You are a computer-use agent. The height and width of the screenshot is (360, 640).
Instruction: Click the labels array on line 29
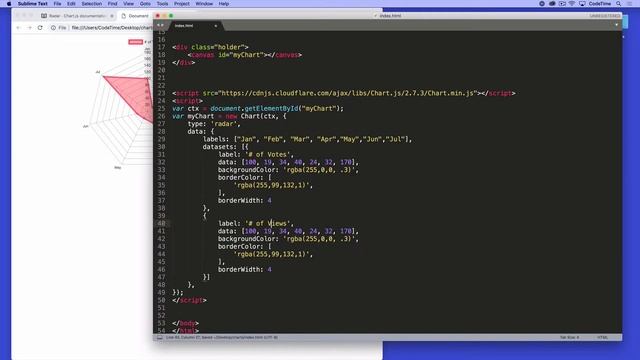(x=322, y=139)
